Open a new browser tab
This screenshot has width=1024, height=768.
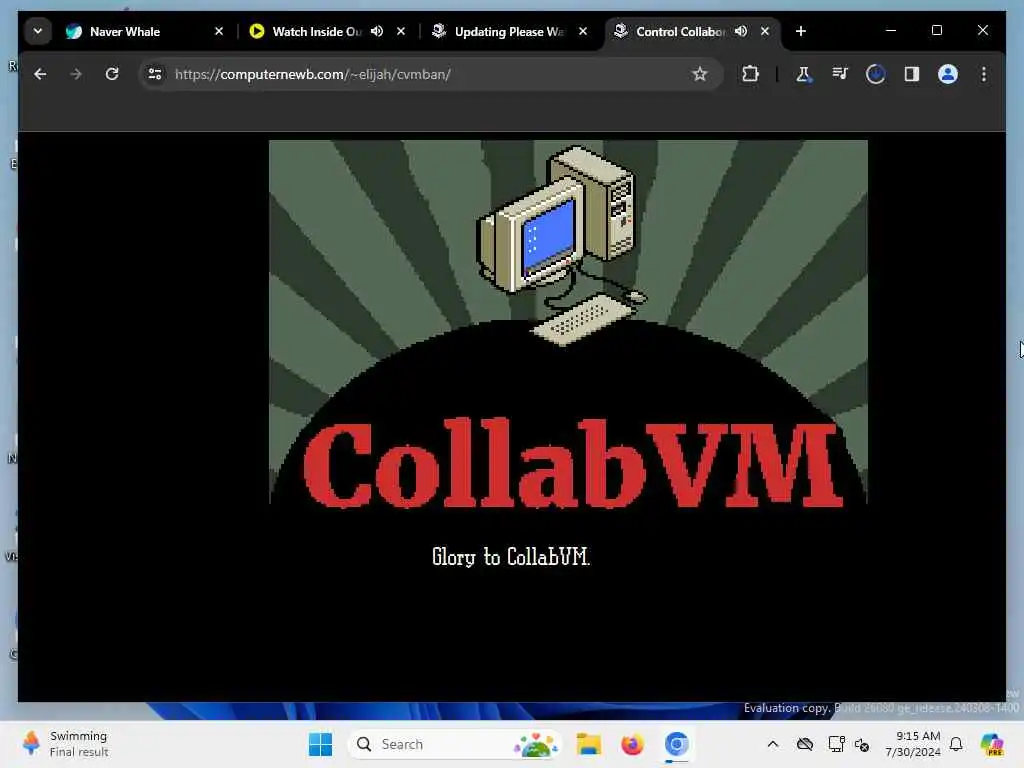(x=801, y=31)
